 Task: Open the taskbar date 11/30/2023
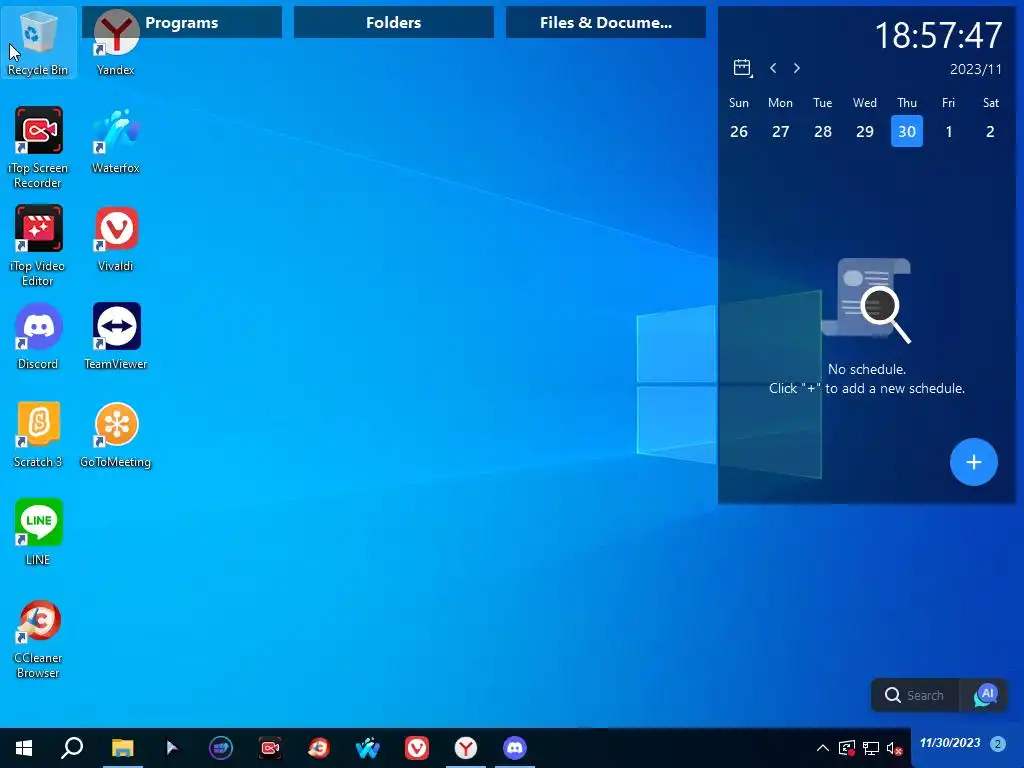pyautogui.click(x=950, y=743)
